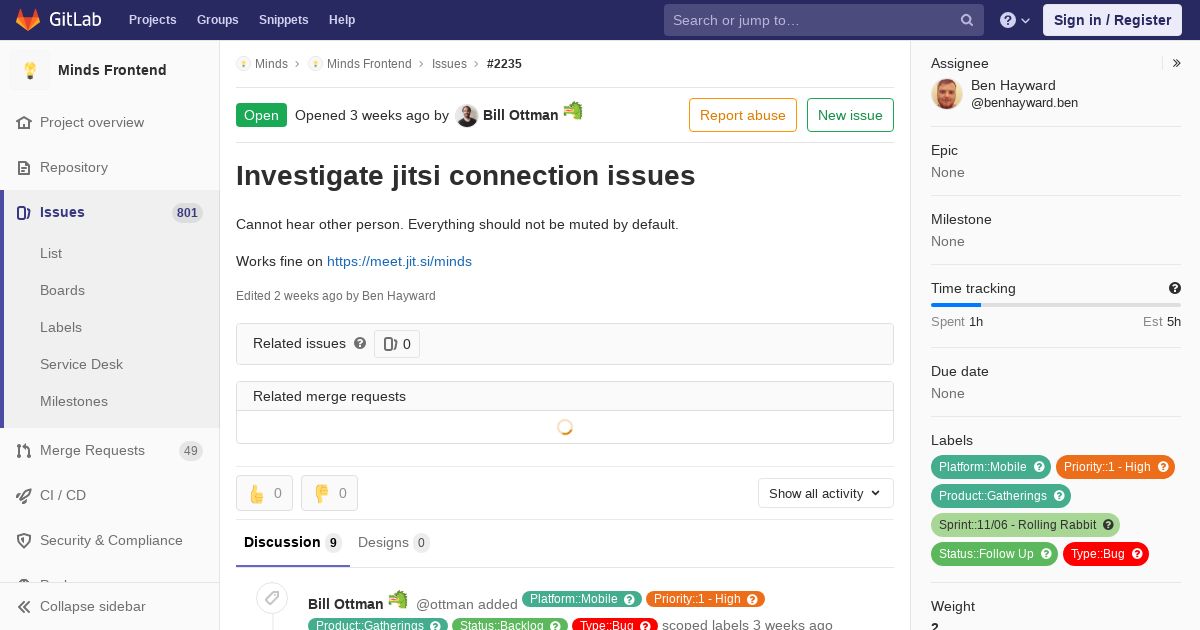Viewport: 1200px width, 630px height.
Task: Click Ben Hayward assignee name
Action: click(x=1013, y=85)
